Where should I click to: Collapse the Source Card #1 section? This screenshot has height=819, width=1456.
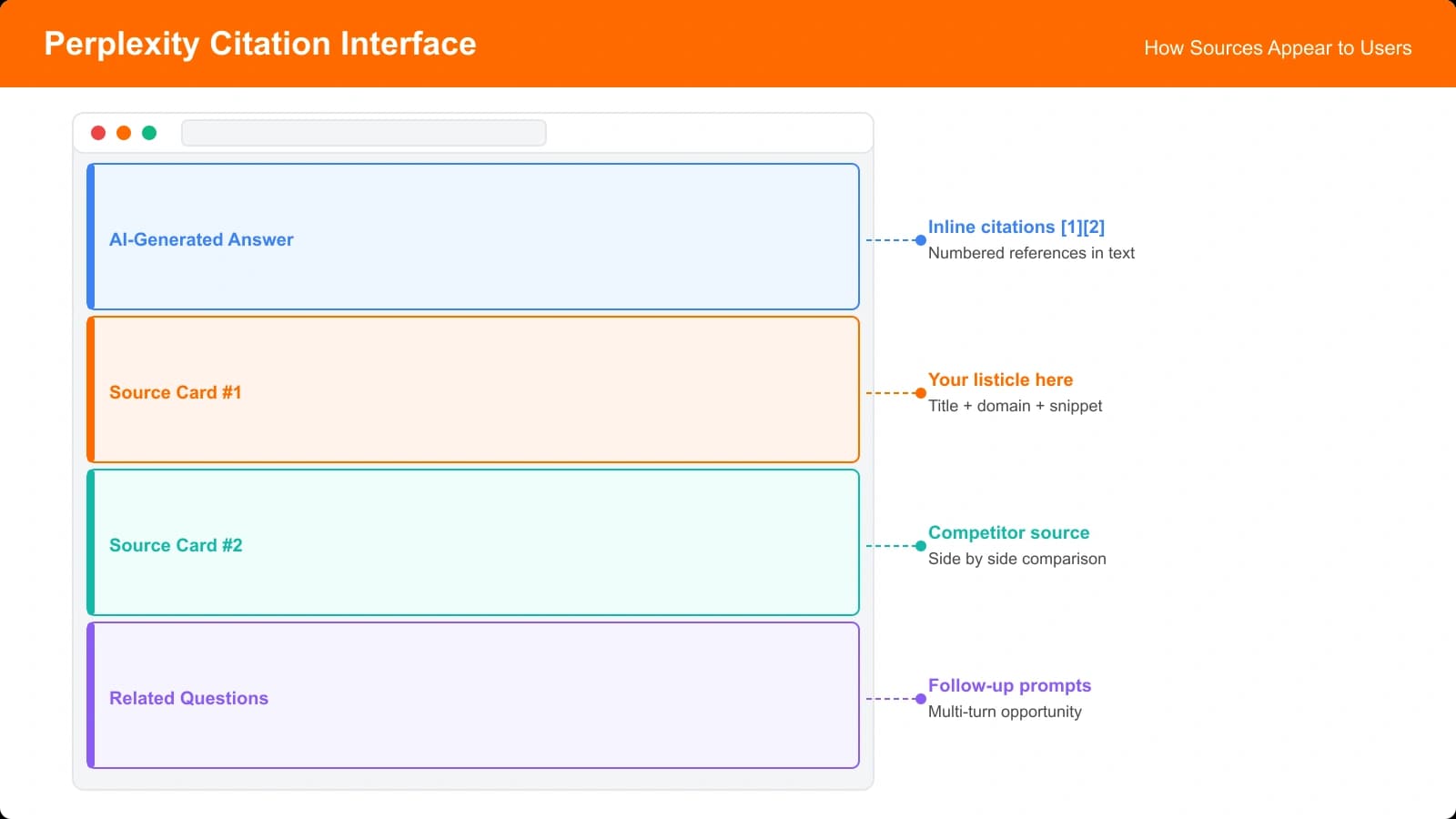click(473, 389)
